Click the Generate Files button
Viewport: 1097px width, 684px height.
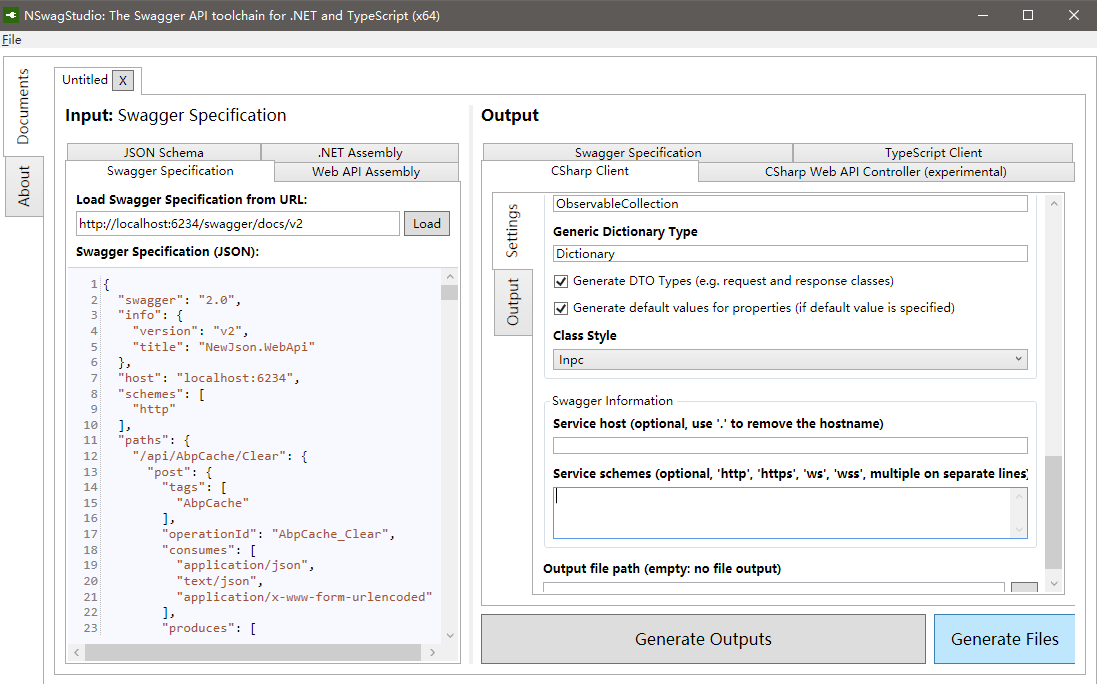pyautogui.click(x=1004, y=638)
